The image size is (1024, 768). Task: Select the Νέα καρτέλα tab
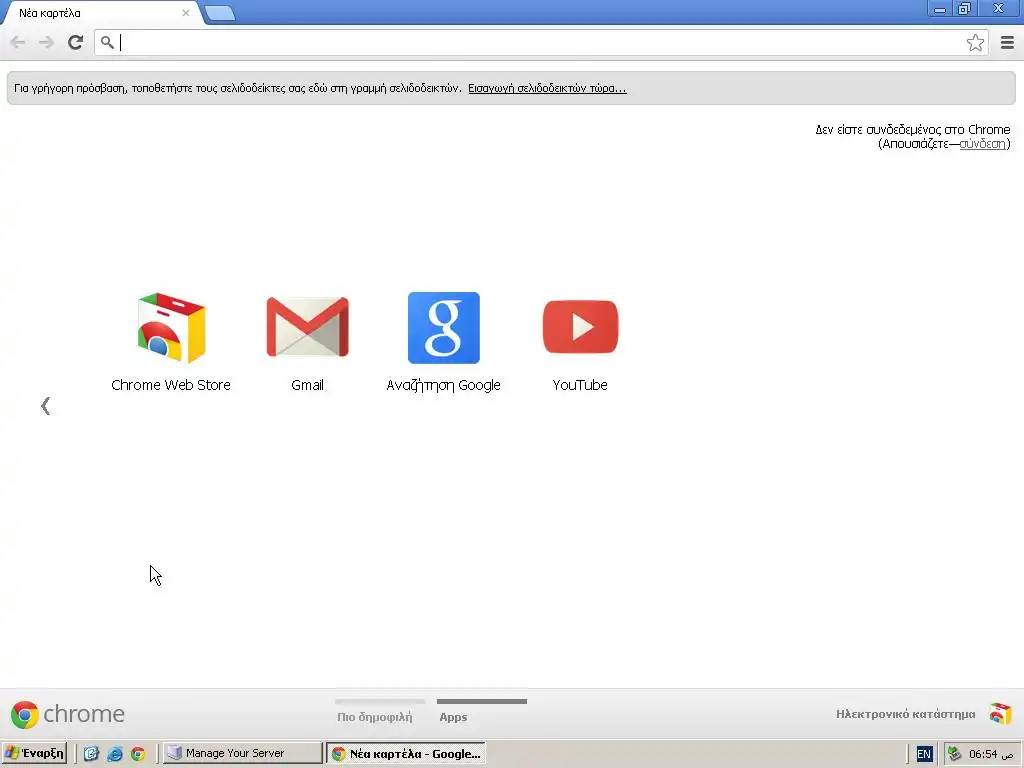coord(101,13)
